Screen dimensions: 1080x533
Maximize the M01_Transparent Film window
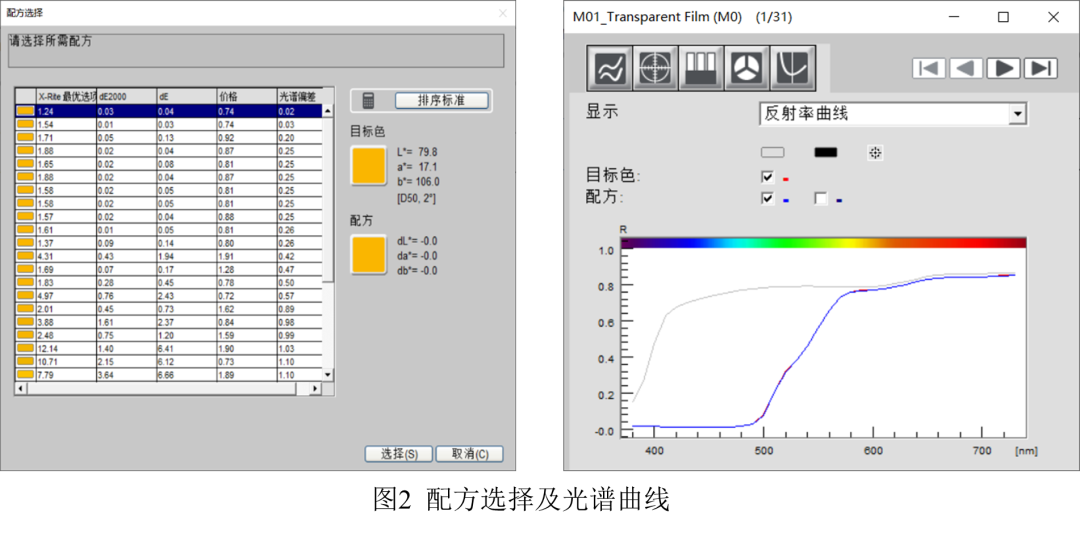[1003, 17]
